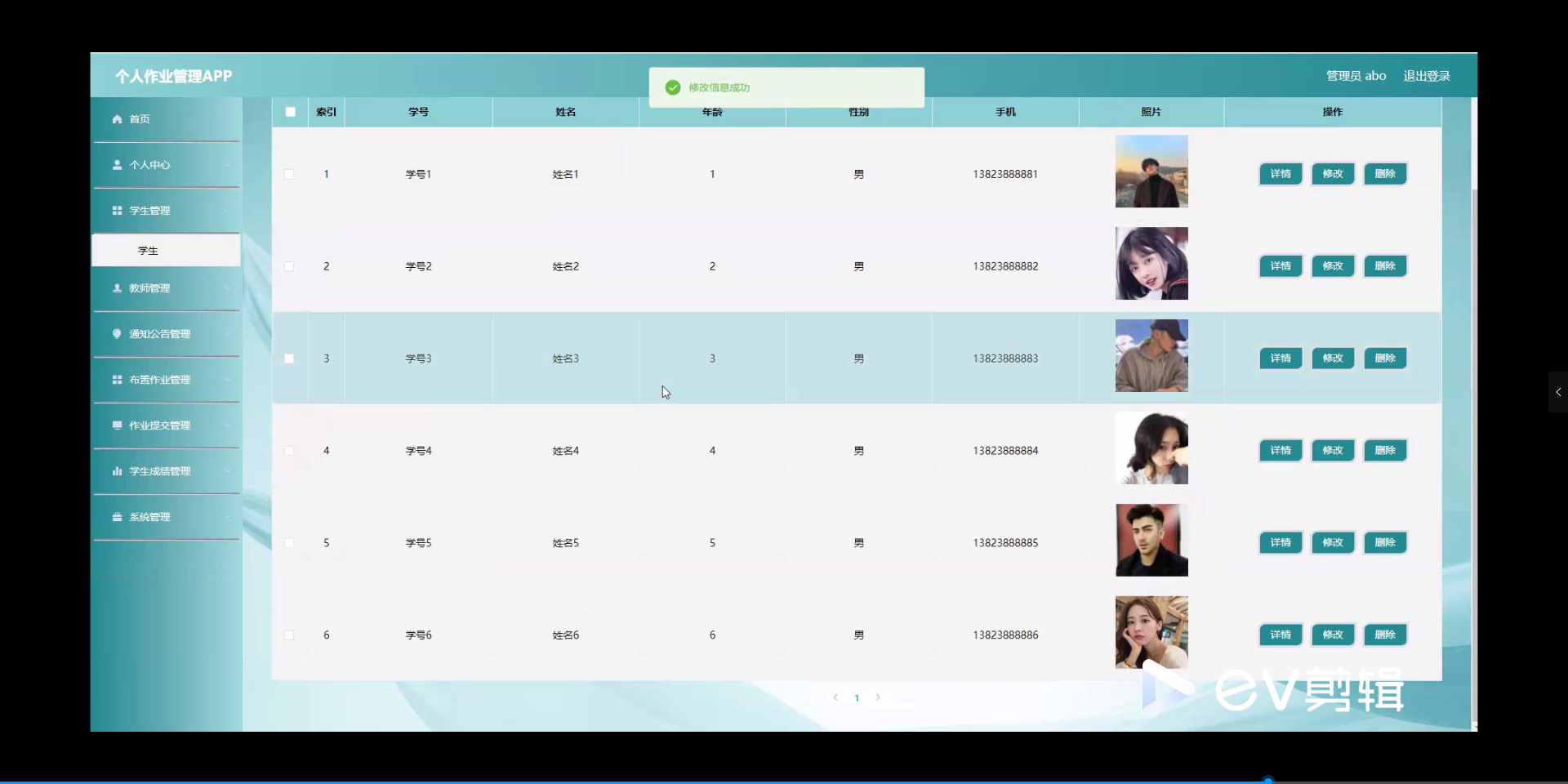Check the checkbox for row 学号2
This screenshot has height=784, width=1568.
pos(289,266)
